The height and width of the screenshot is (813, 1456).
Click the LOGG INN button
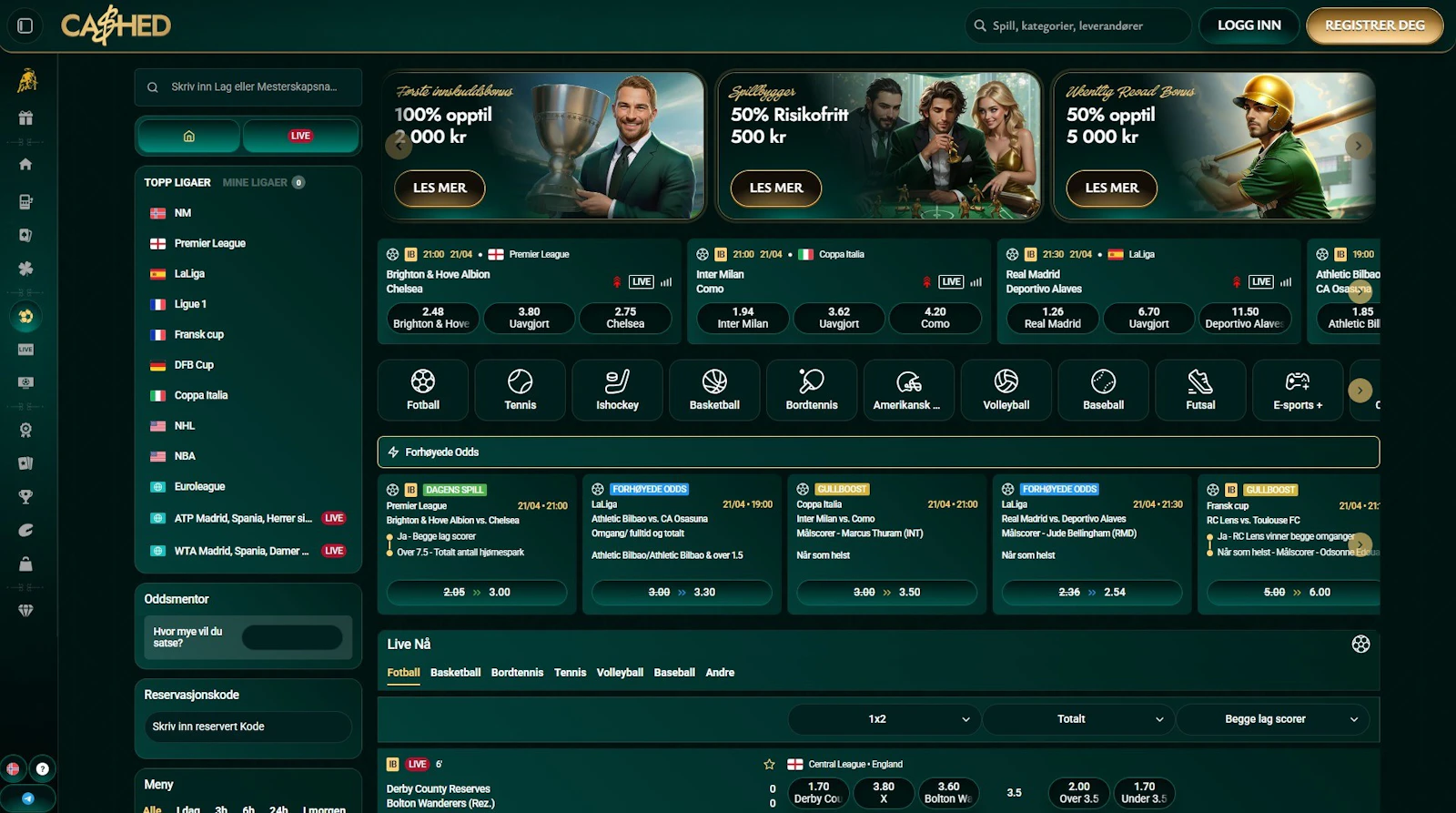click(x=1249, y=25)
